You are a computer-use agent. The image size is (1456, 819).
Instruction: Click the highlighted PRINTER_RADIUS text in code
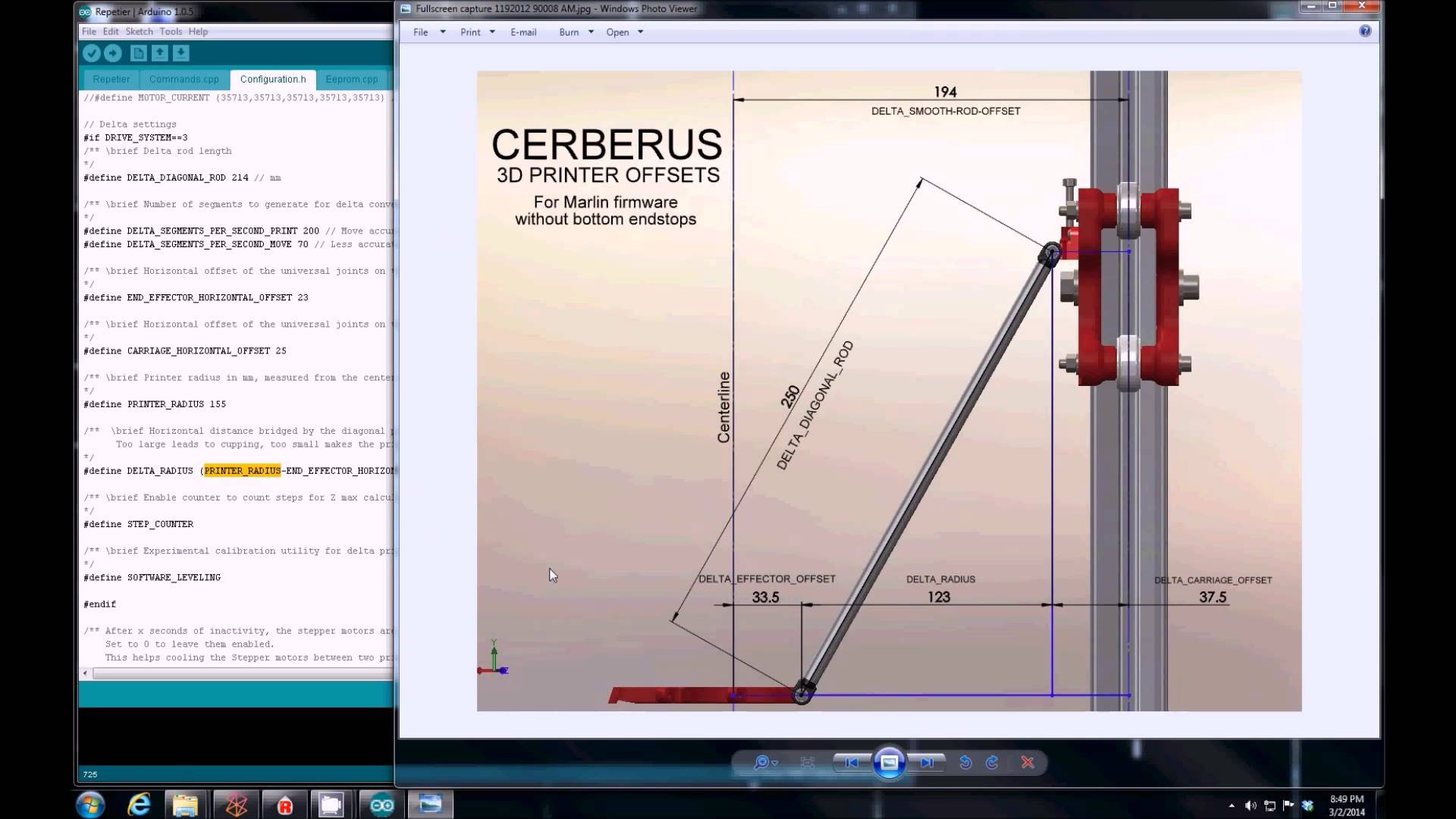pyautogui.click(x=242, y=470)
